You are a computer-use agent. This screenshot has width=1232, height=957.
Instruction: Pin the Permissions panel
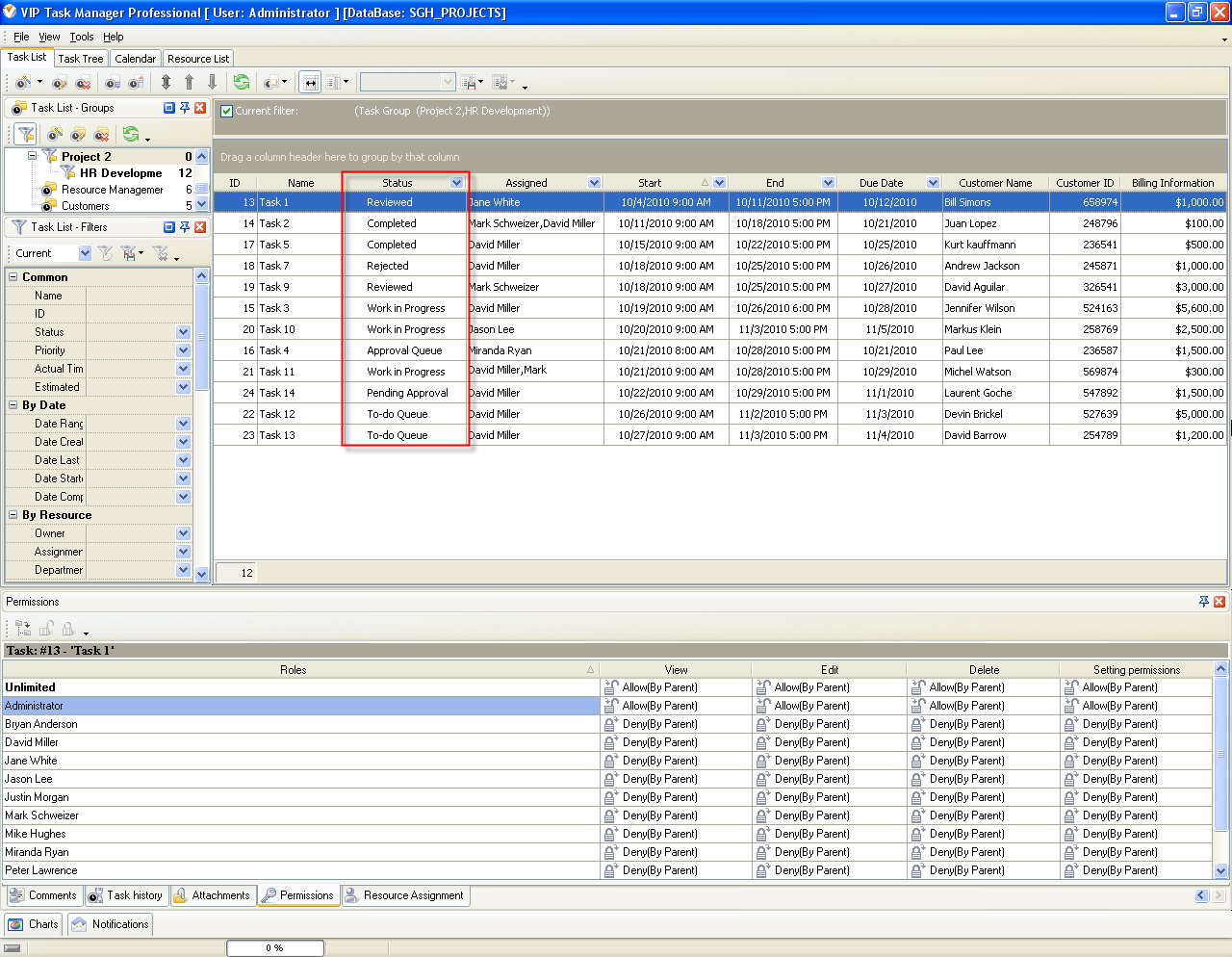tap(1203, 602)
